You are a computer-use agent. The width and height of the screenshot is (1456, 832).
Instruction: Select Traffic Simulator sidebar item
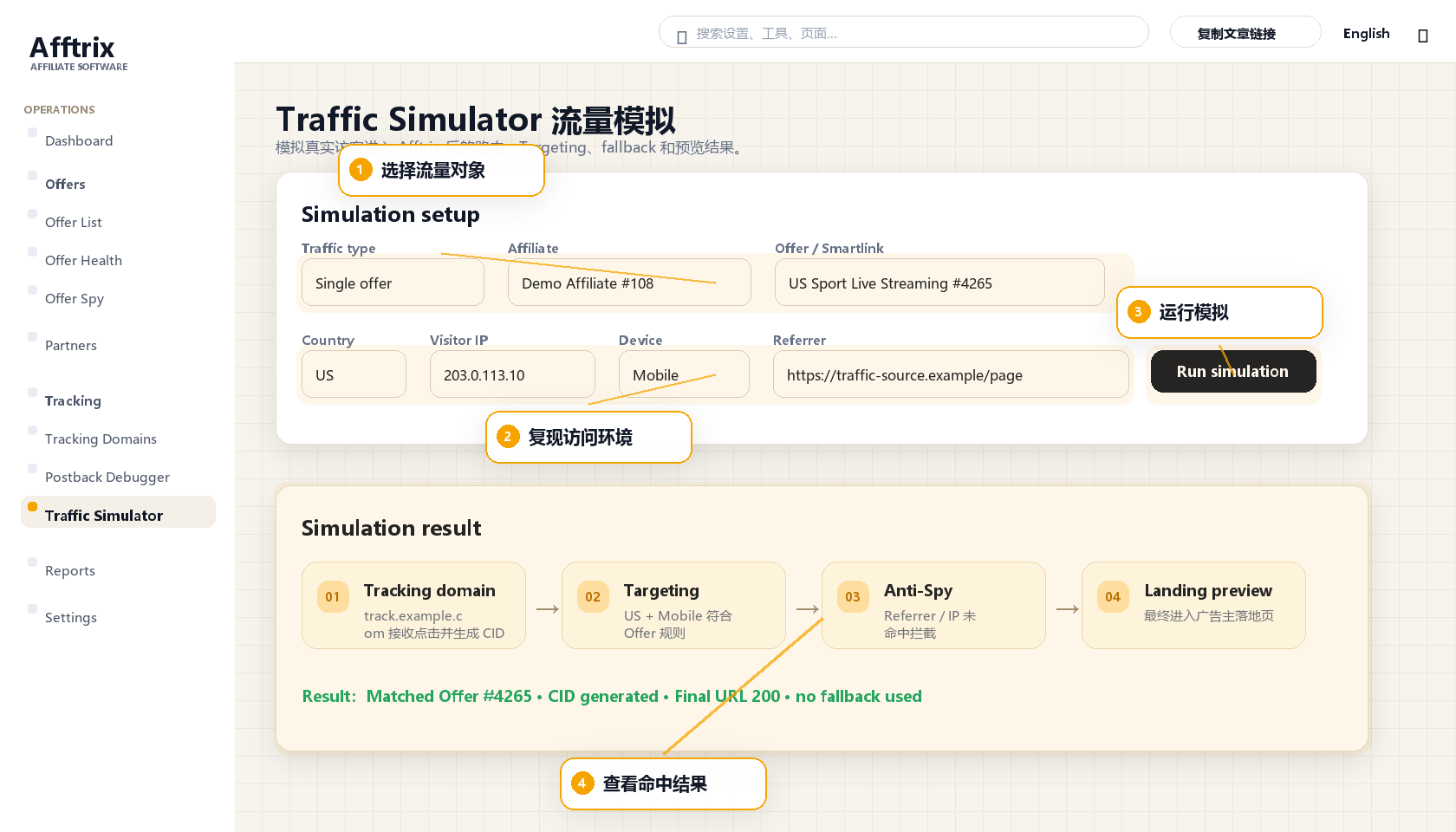click(118, 512)
